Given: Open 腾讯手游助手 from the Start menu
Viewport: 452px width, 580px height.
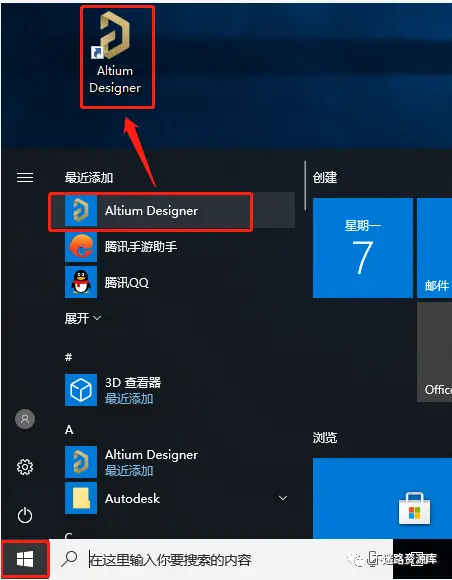Looking at the screenshot, I should [172, 246].
